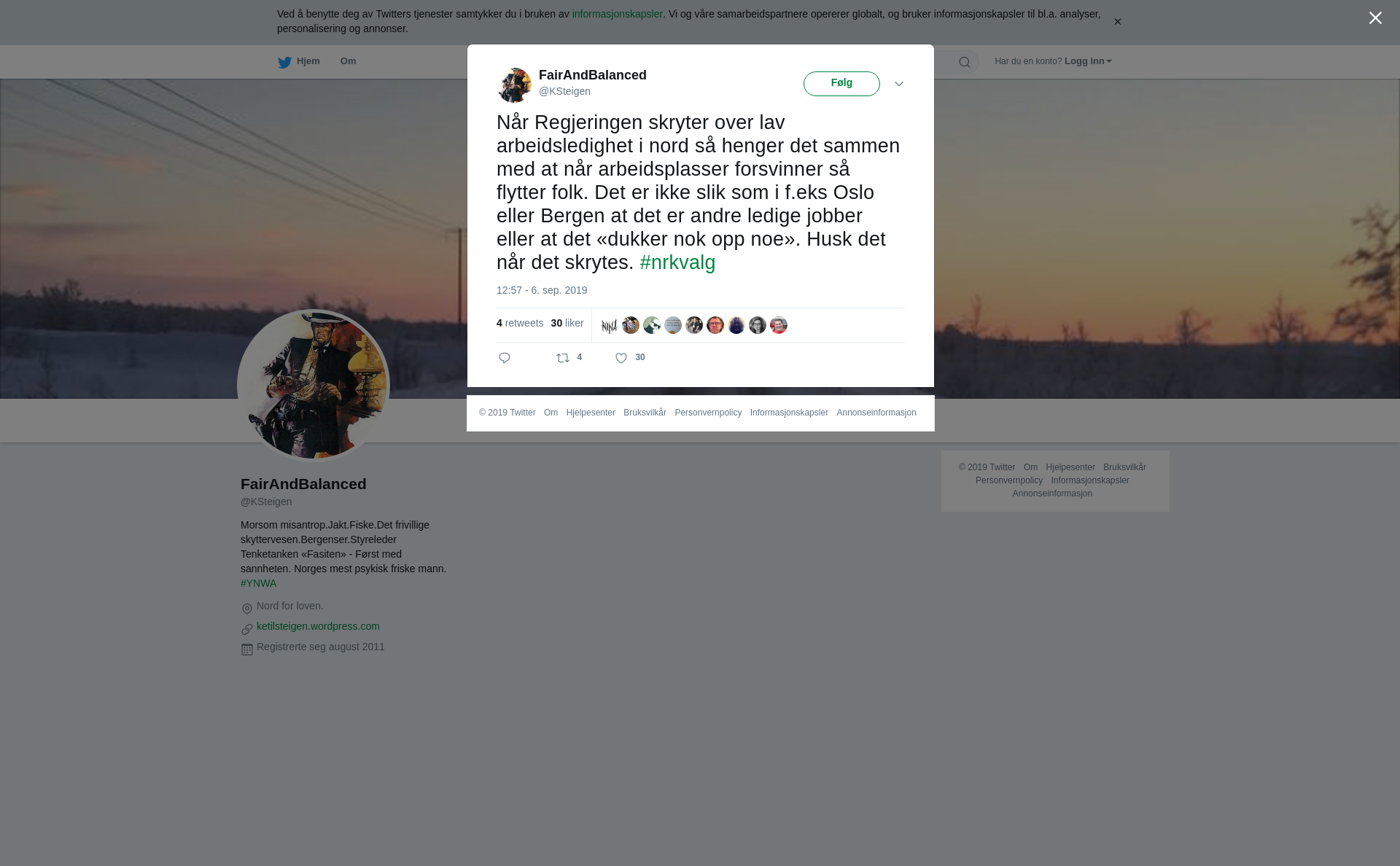The height and width of the screenshot is (866, 1400).
Task: Open the Twitter bird Hjem link
Action: click(x=299, y=62)
